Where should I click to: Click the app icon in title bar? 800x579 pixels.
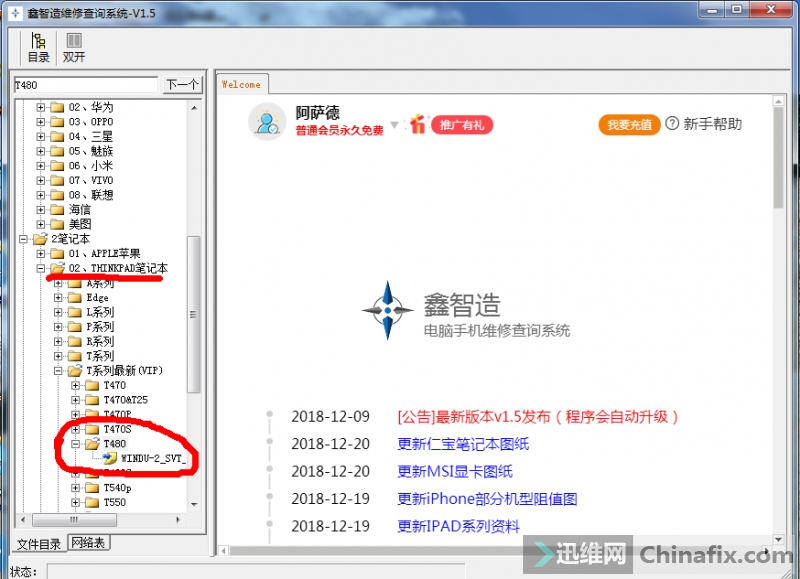click(x=15, y=13)
